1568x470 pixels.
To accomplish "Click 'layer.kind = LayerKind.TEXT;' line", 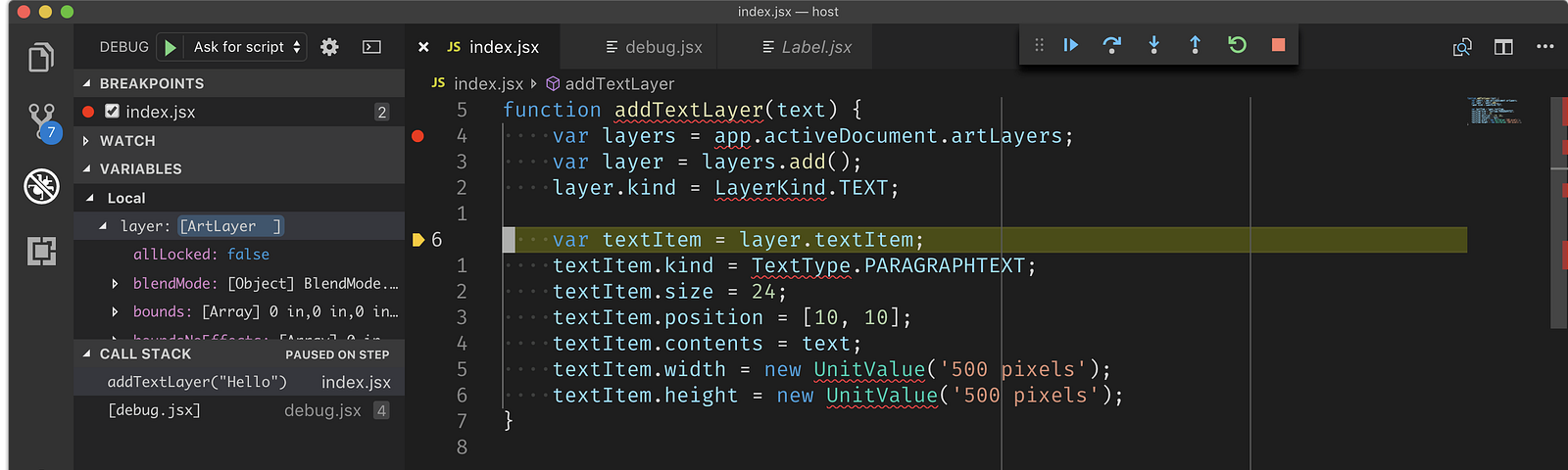I will pyautogui.click(x=725, y=188).
